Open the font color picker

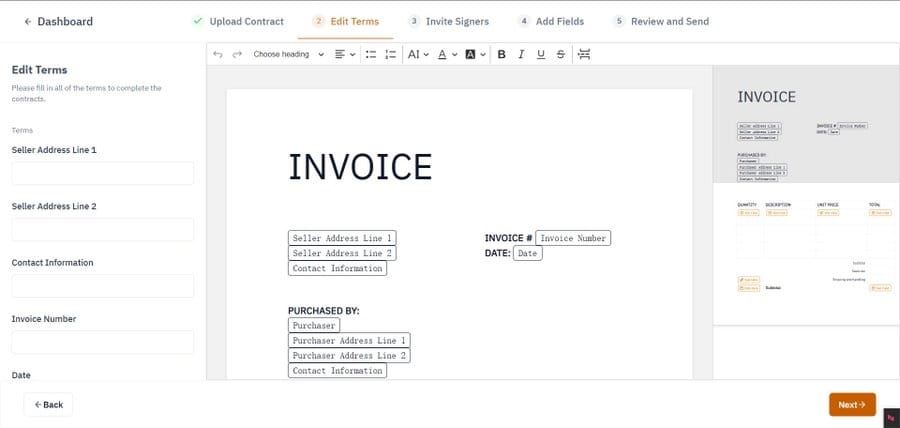[446, 54]
